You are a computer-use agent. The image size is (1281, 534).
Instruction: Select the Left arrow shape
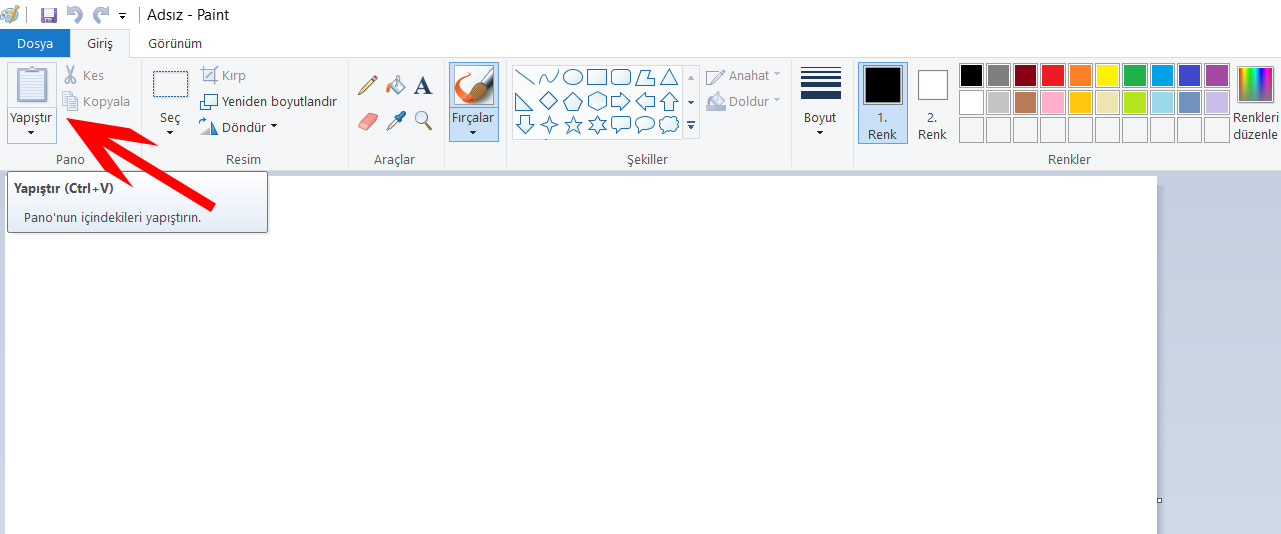pos(645,101)
